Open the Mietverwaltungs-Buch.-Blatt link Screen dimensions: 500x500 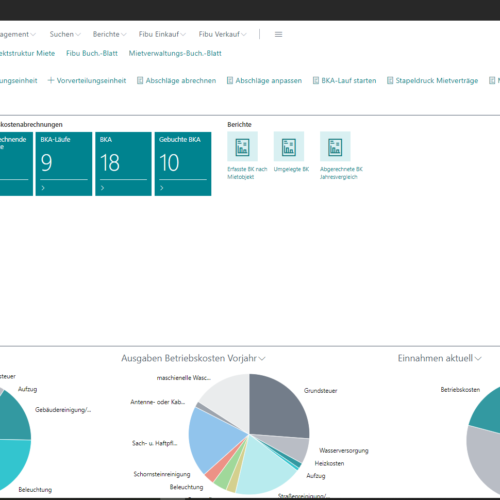(175, 53)
